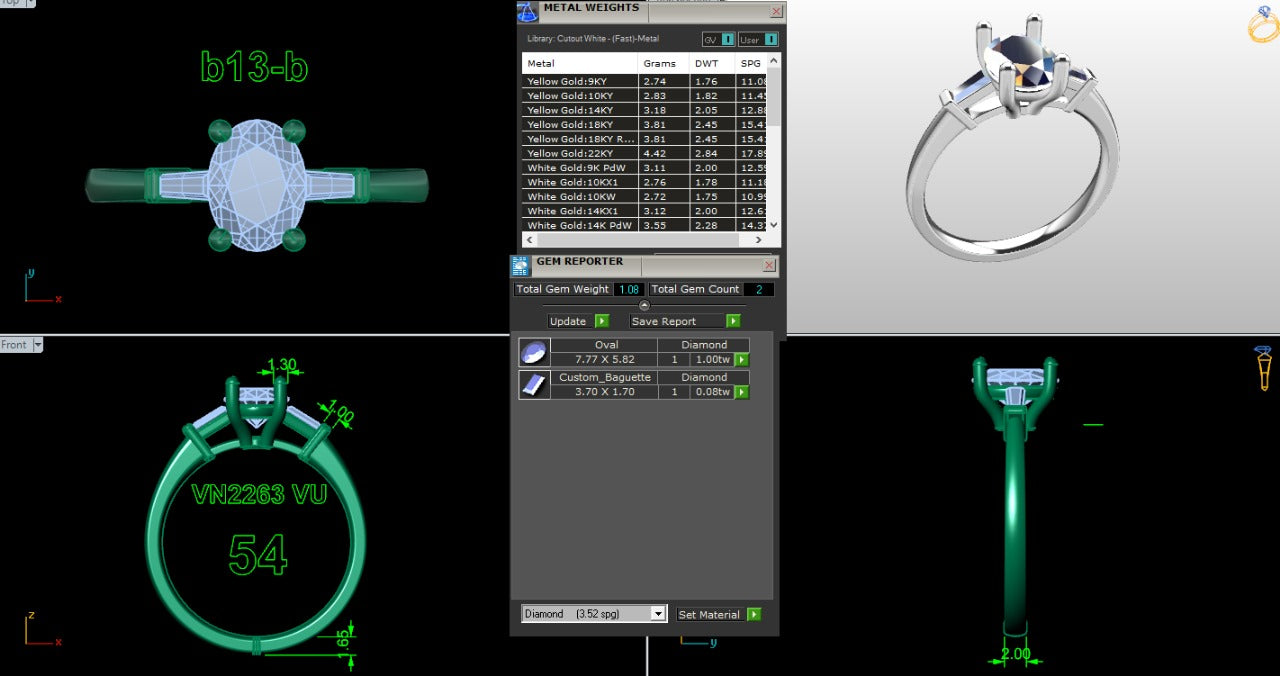This screenshot has height=676, width=1280.
Task: Click the b13-b label in Top viewport
Action: tap(254, 67)
